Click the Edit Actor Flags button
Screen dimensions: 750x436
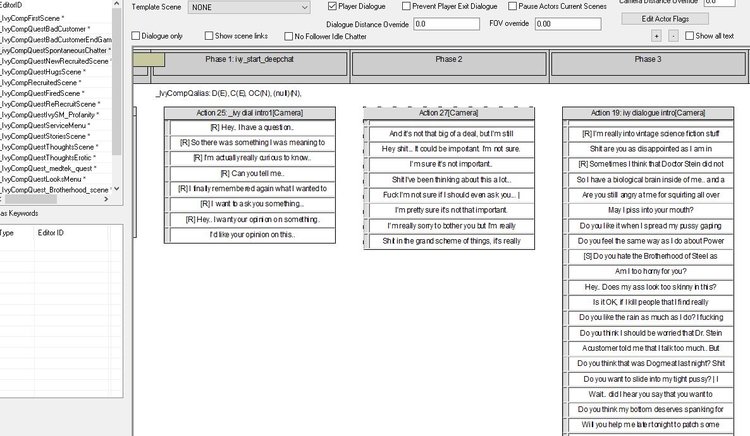[x=665, y=19]
